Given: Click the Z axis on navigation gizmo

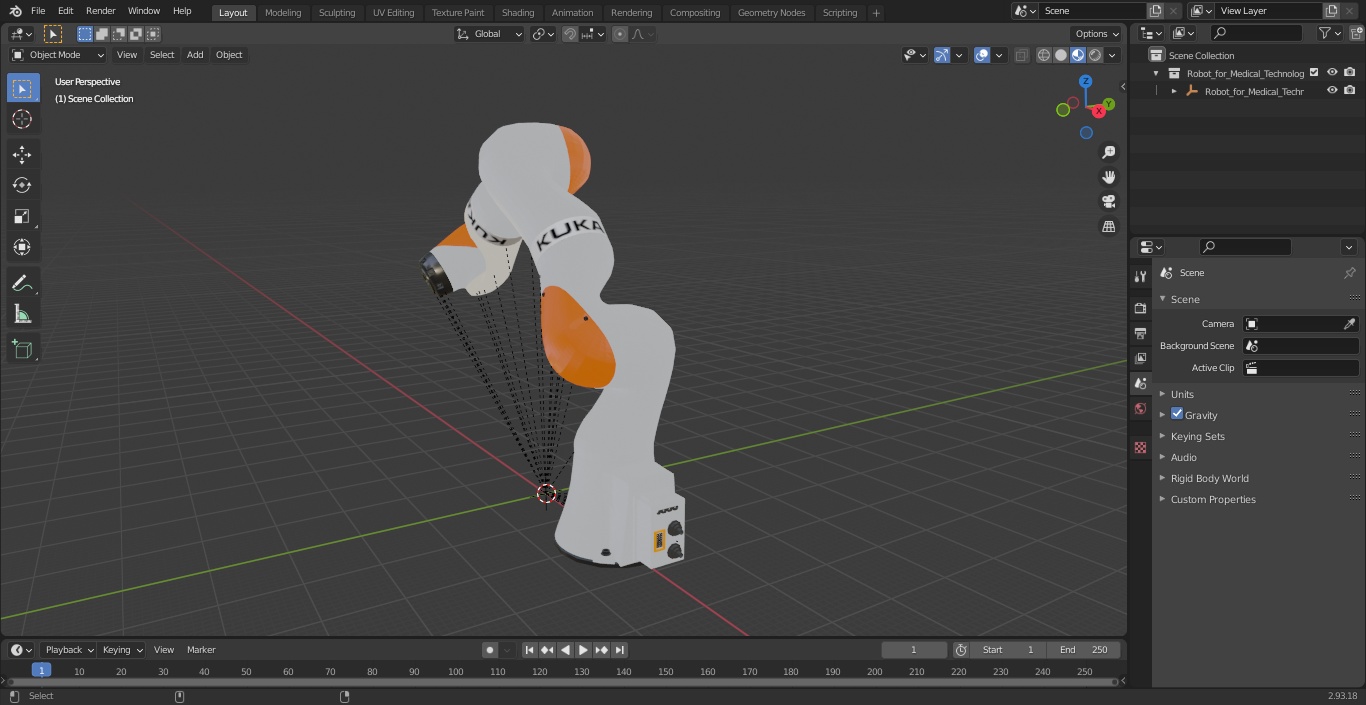Looking at the screenshot, I should click(x=1086, y=82).
